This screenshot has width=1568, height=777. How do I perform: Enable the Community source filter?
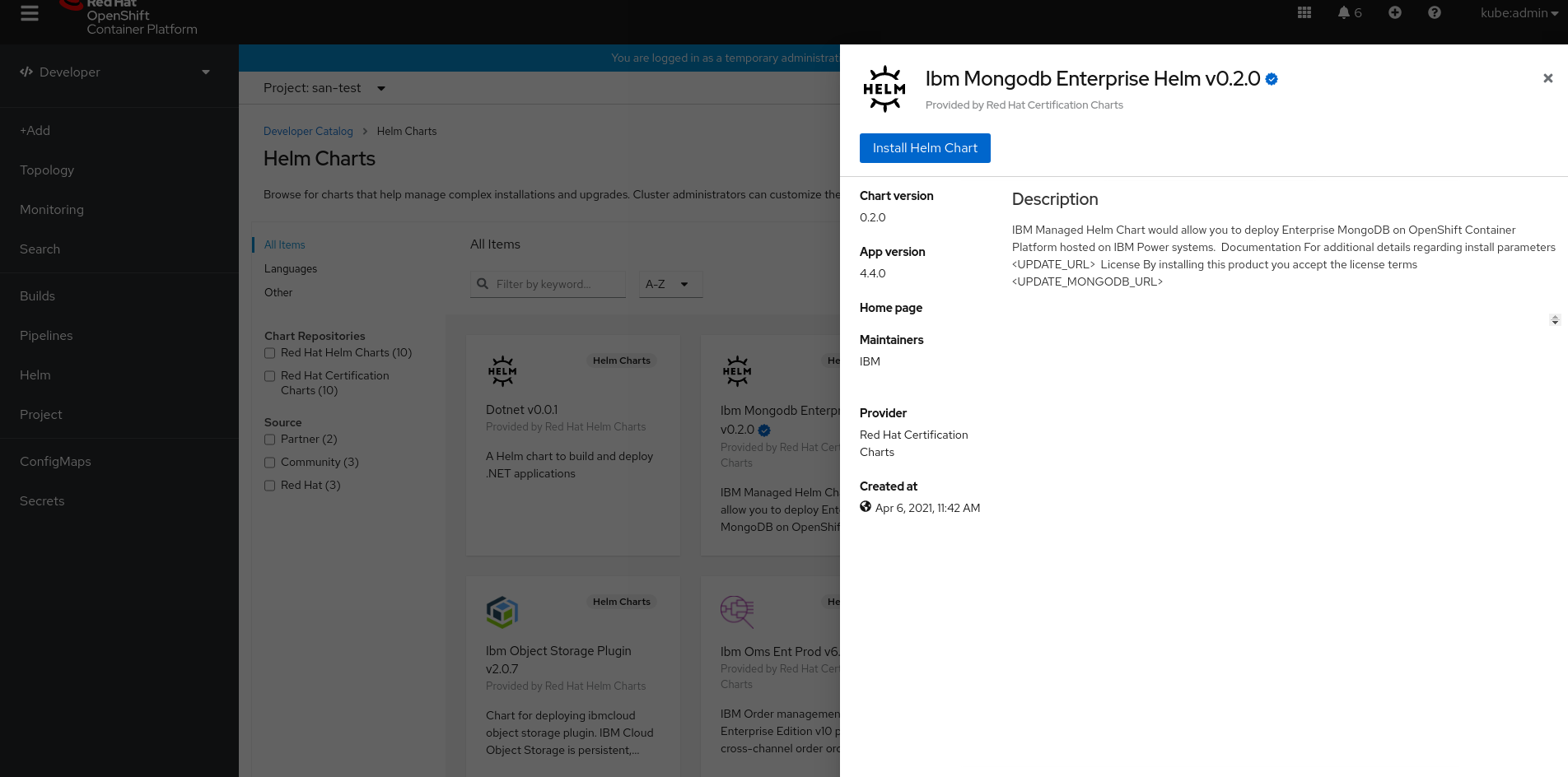point(269,463)
